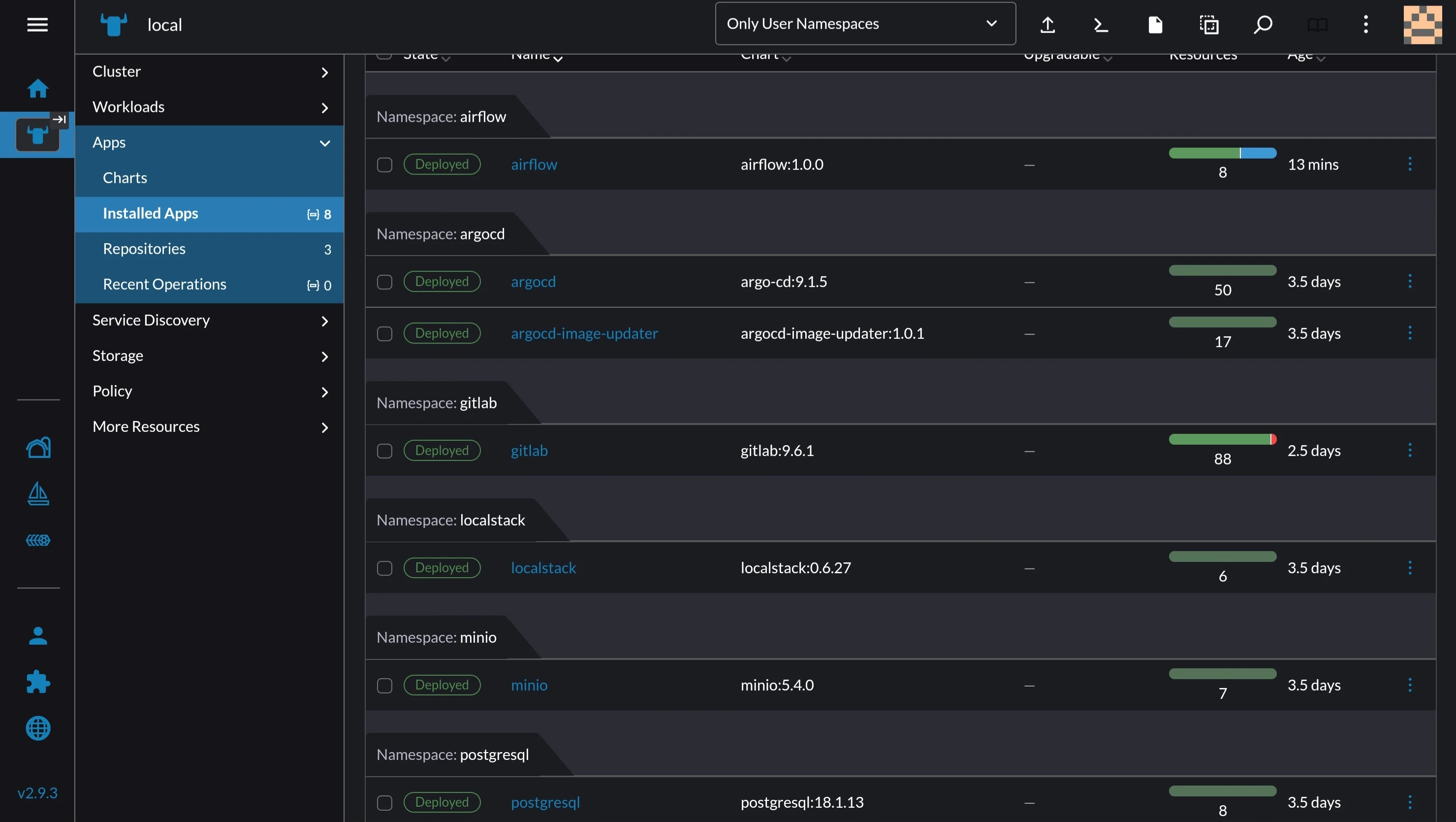
Task: Expand the Cluster nav section
Action: coord(209,72)
